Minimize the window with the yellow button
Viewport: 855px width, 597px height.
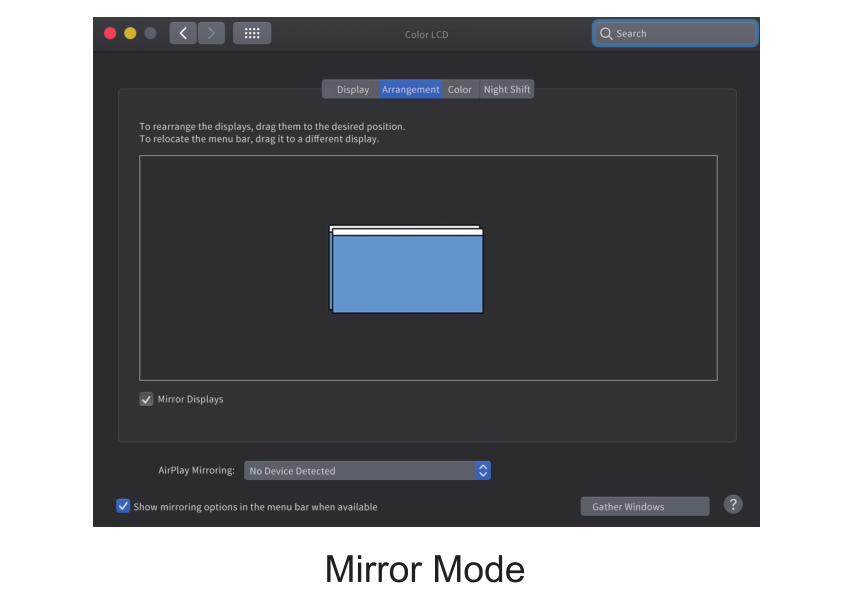130,33
